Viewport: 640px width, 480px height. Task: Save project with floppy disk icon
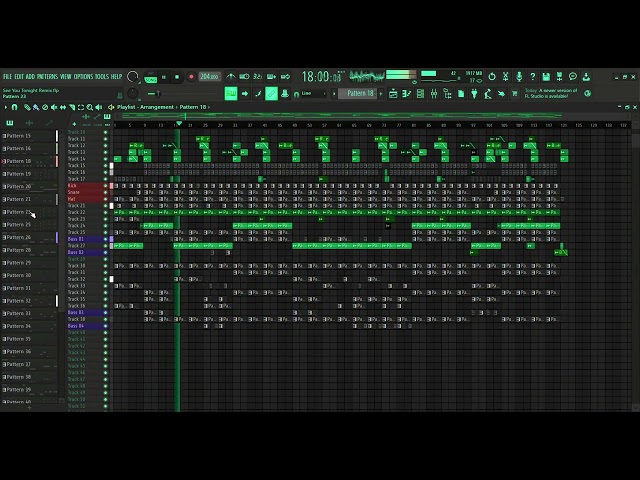coord(546,77)
